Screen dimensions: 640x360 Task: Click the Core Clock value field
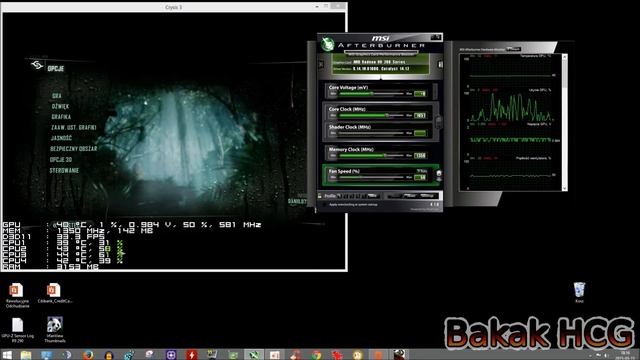point(420,116)
